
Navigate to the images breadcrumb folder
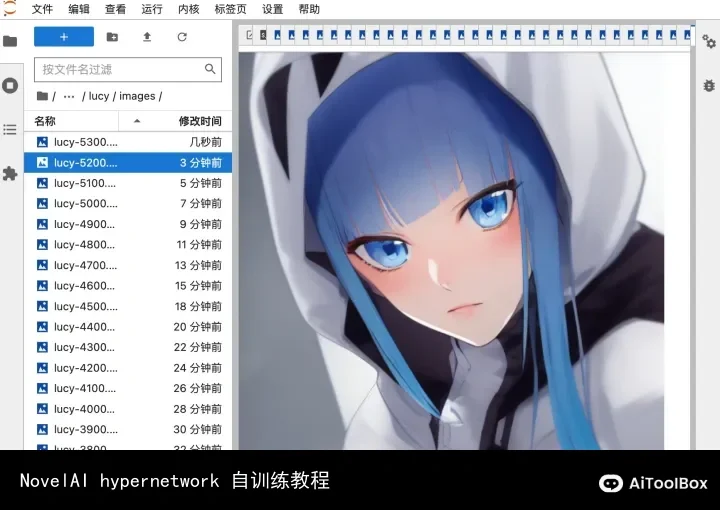137,96
